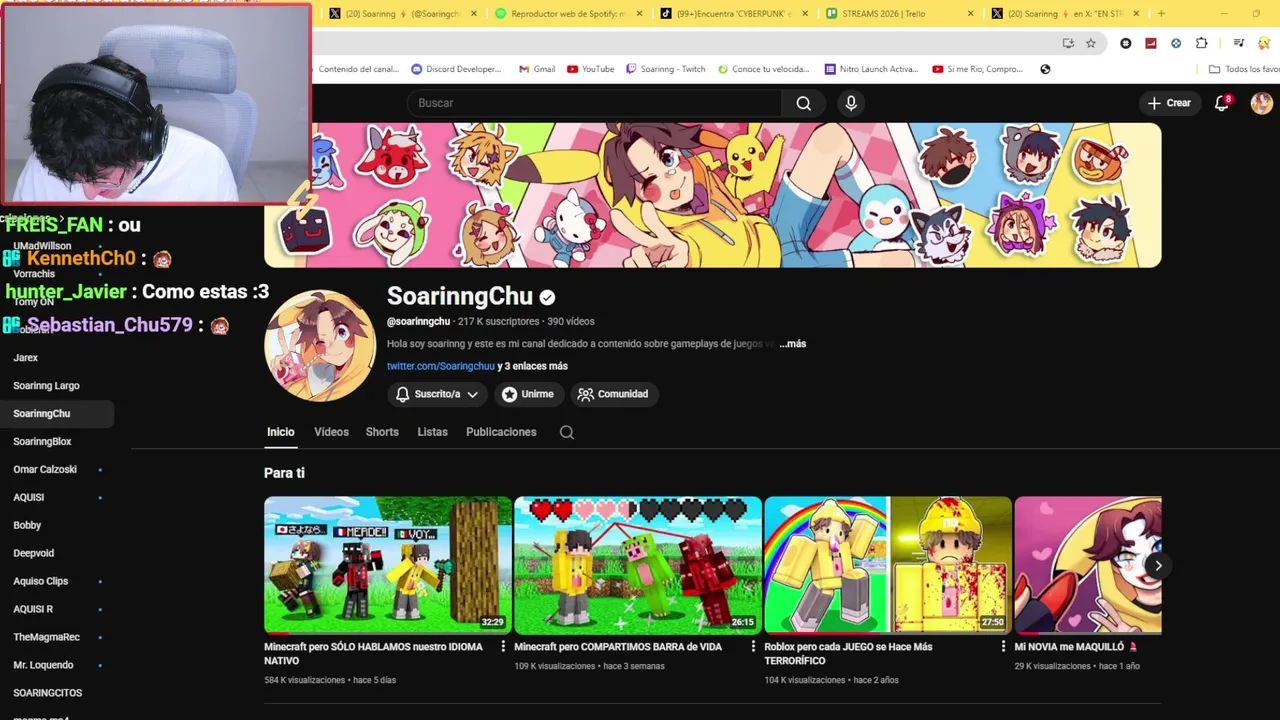Click the black round extension icon

(x=1126, y=43)
